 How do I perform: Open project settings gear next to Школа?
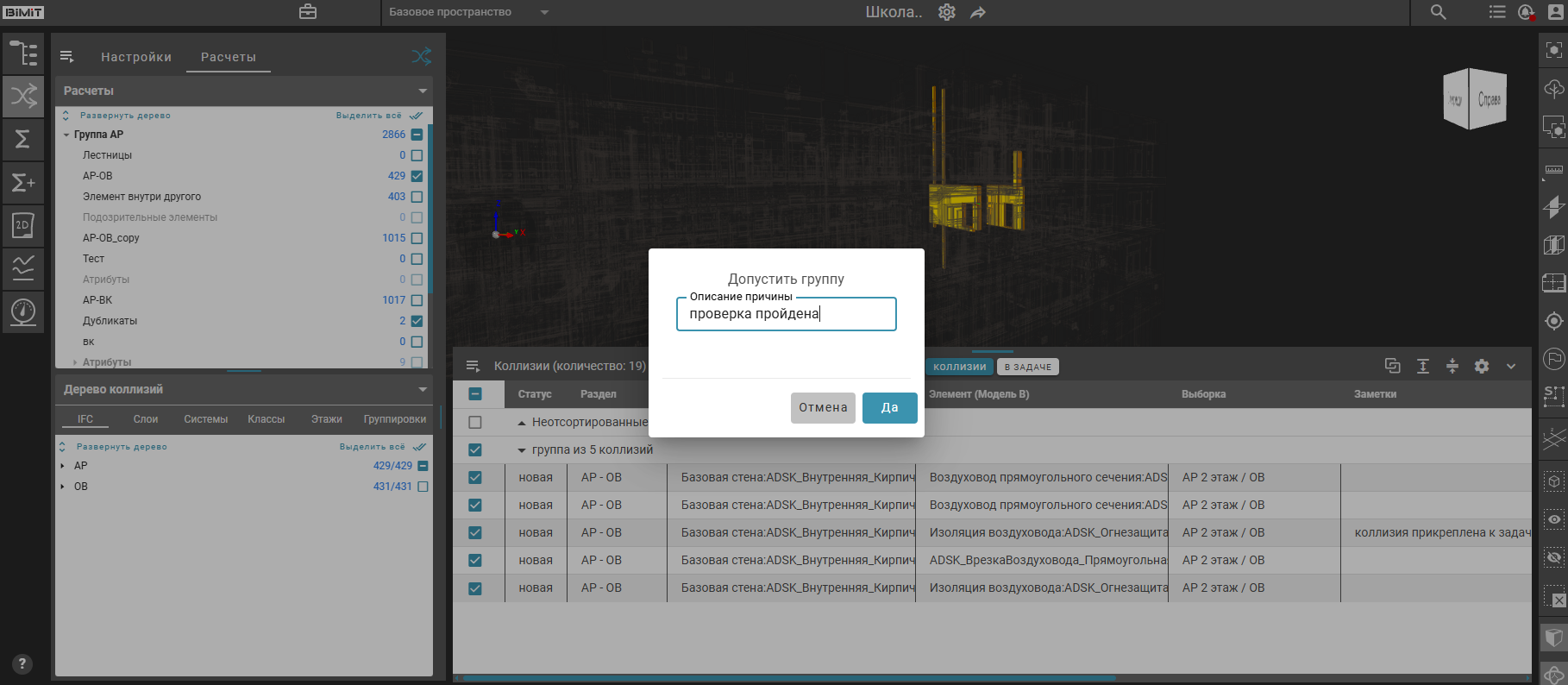(x=947, y=12)
